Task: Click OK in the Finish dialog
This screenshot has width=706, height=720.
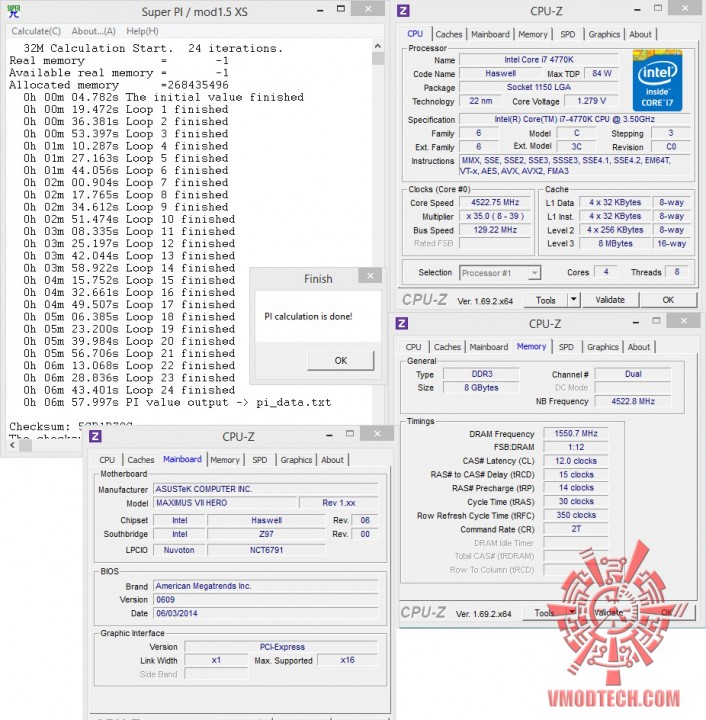Action: point(341,360)
